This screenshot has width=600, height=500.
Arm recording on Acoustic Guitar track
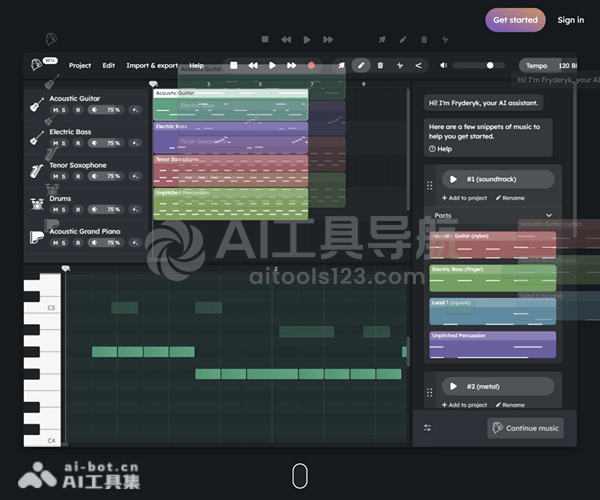click(x=78, y=110)
